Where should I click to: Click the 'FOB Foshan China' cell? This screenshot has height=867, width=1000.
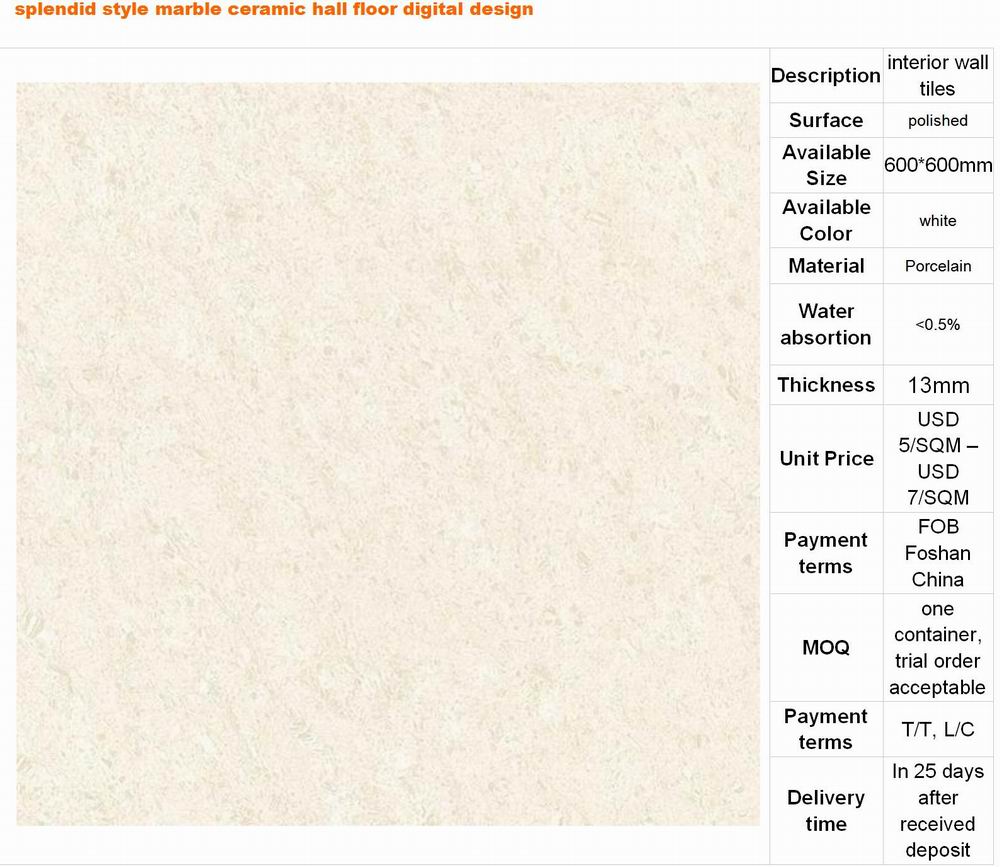pos(937,553)
